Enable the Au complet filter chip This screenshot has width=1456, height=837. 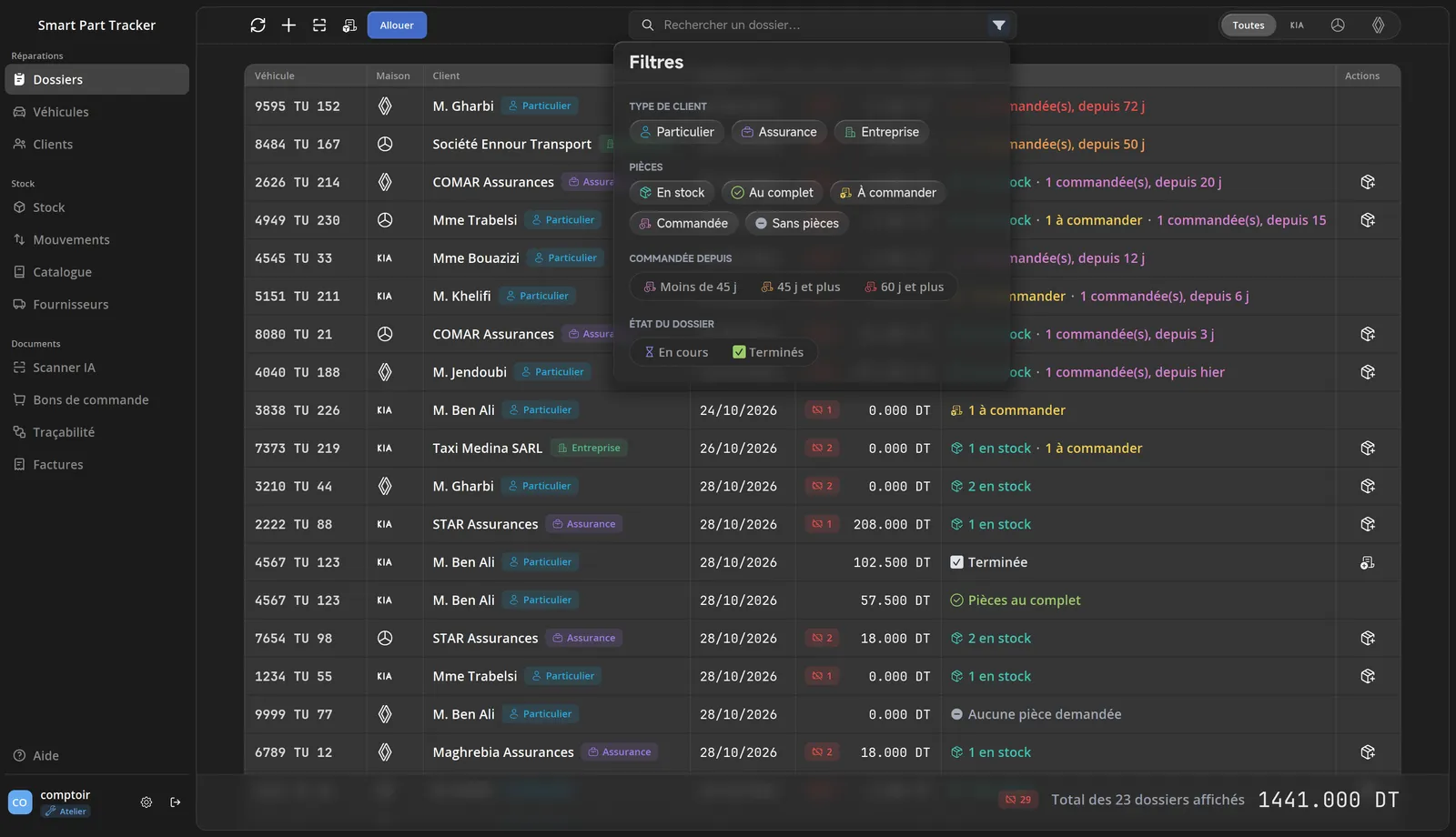(x=773, y=193)
